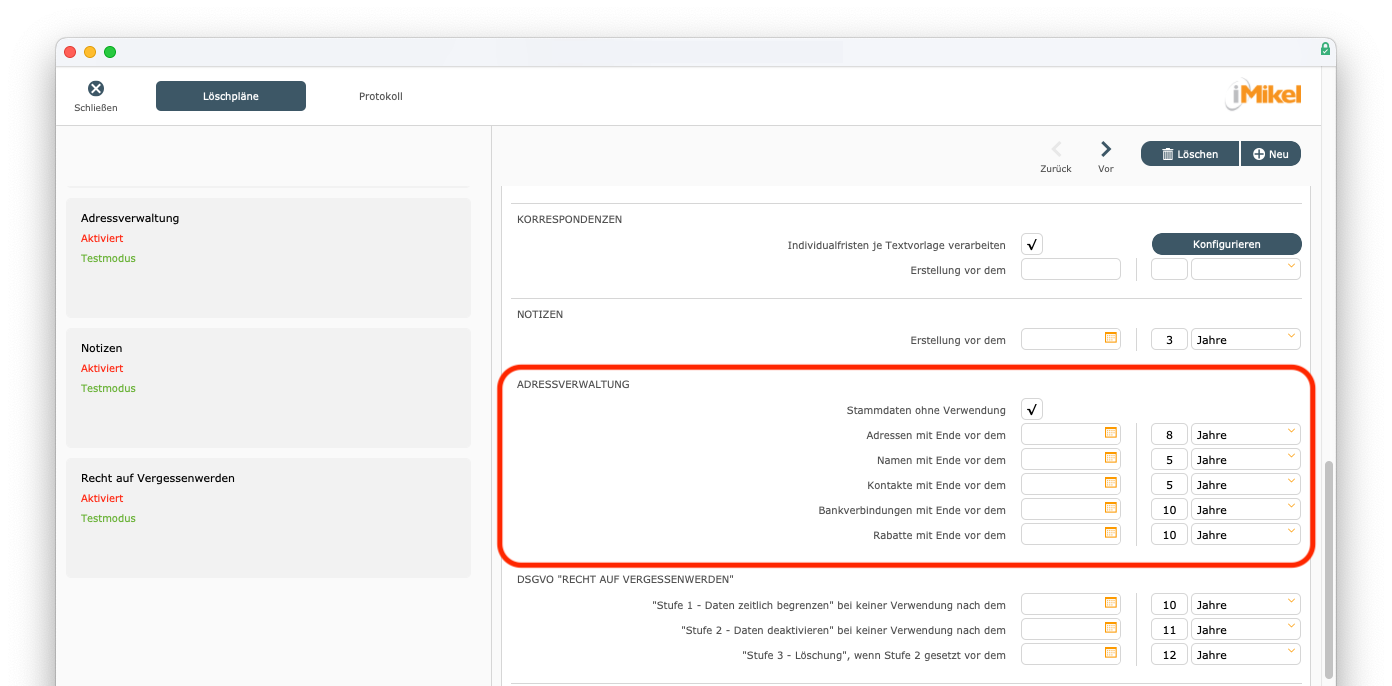The width and height of the screenshot is (1392, 686).
Task: Switch to the Protokoll tab
Action: 380,96
